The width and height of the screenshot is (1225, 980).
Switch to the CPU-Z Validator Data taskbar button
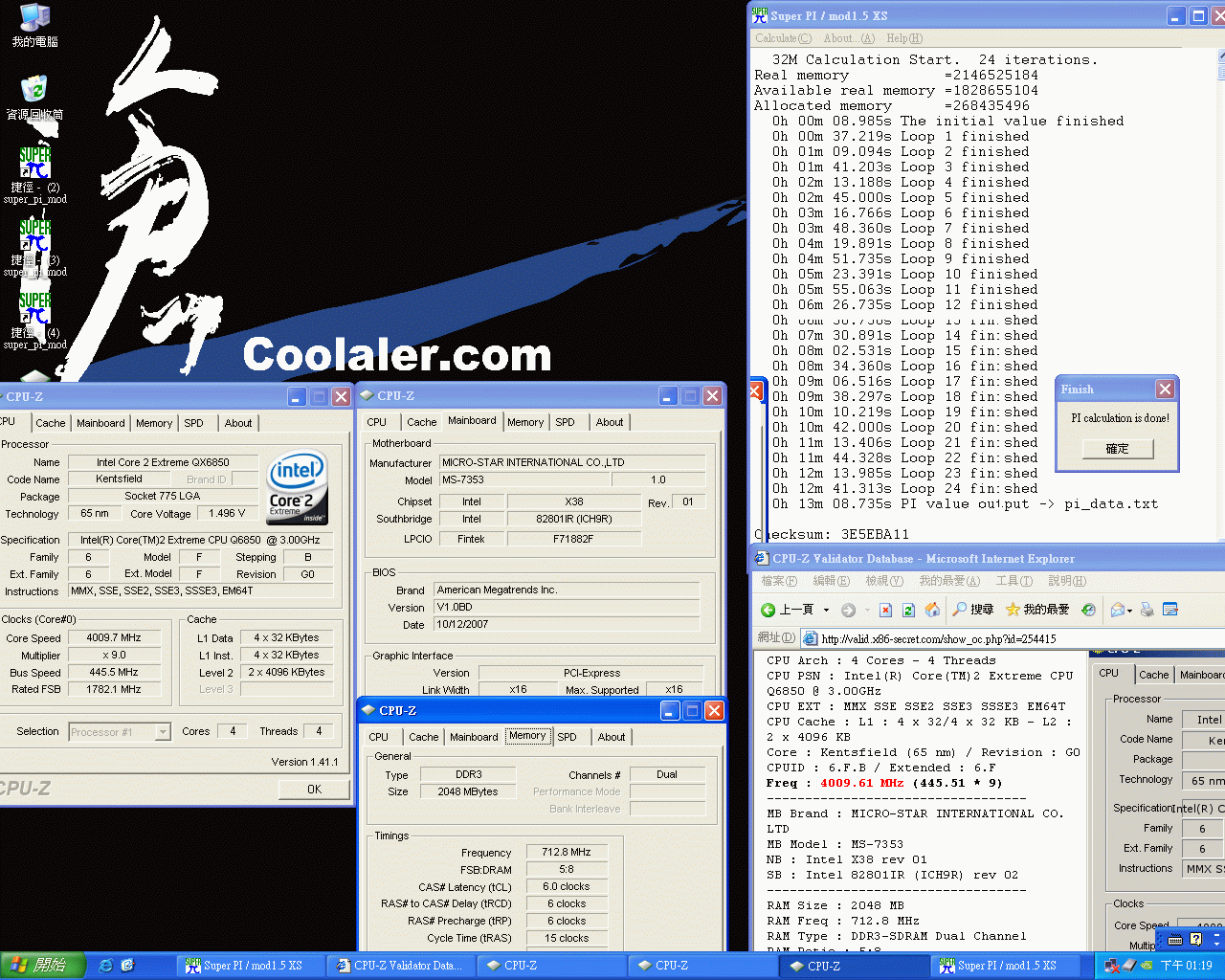[x=402, y=966]
